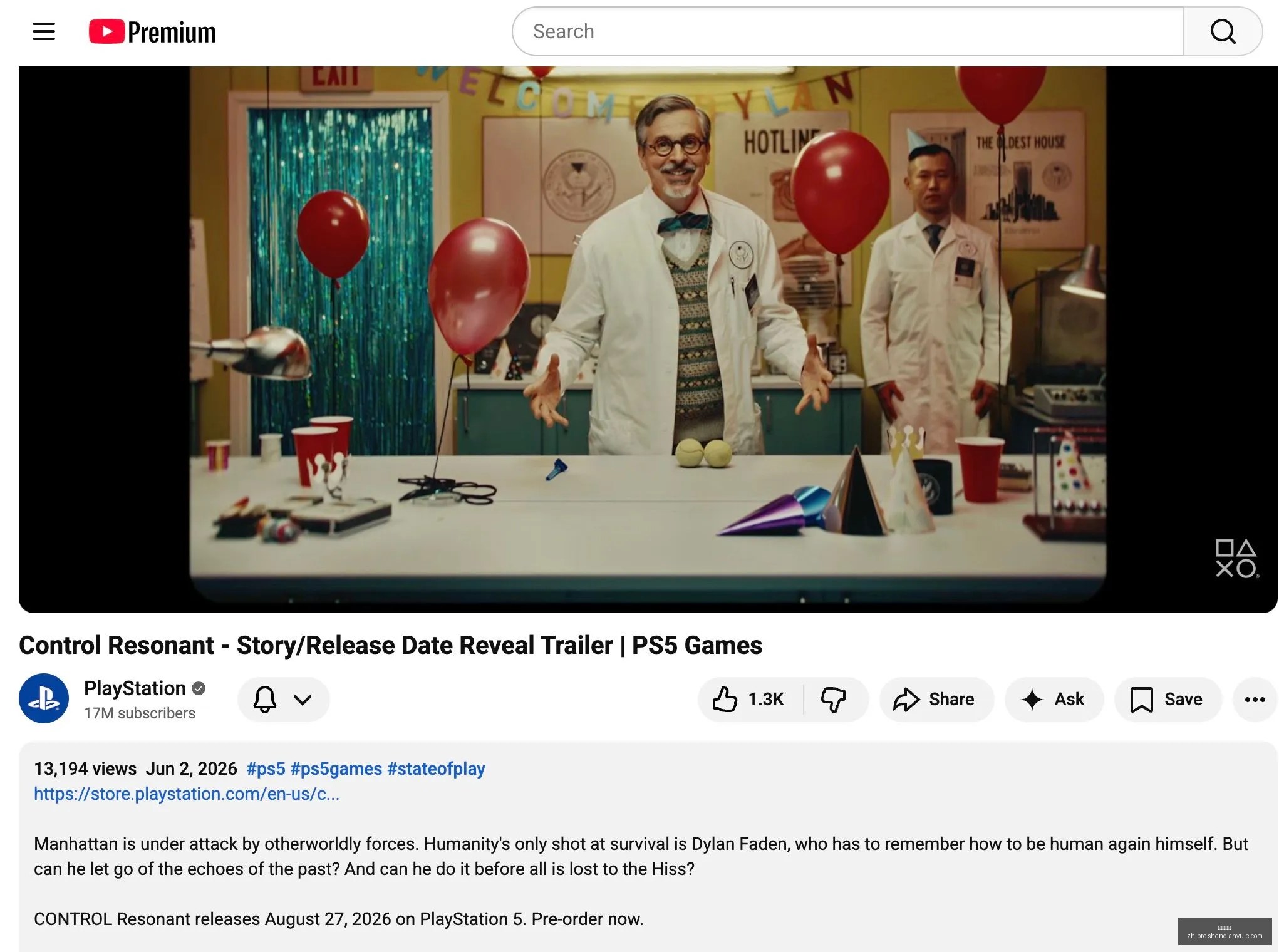Open the hamburger guide menu
Screen dimensions: 1279x952
click(x=44, y=31)
